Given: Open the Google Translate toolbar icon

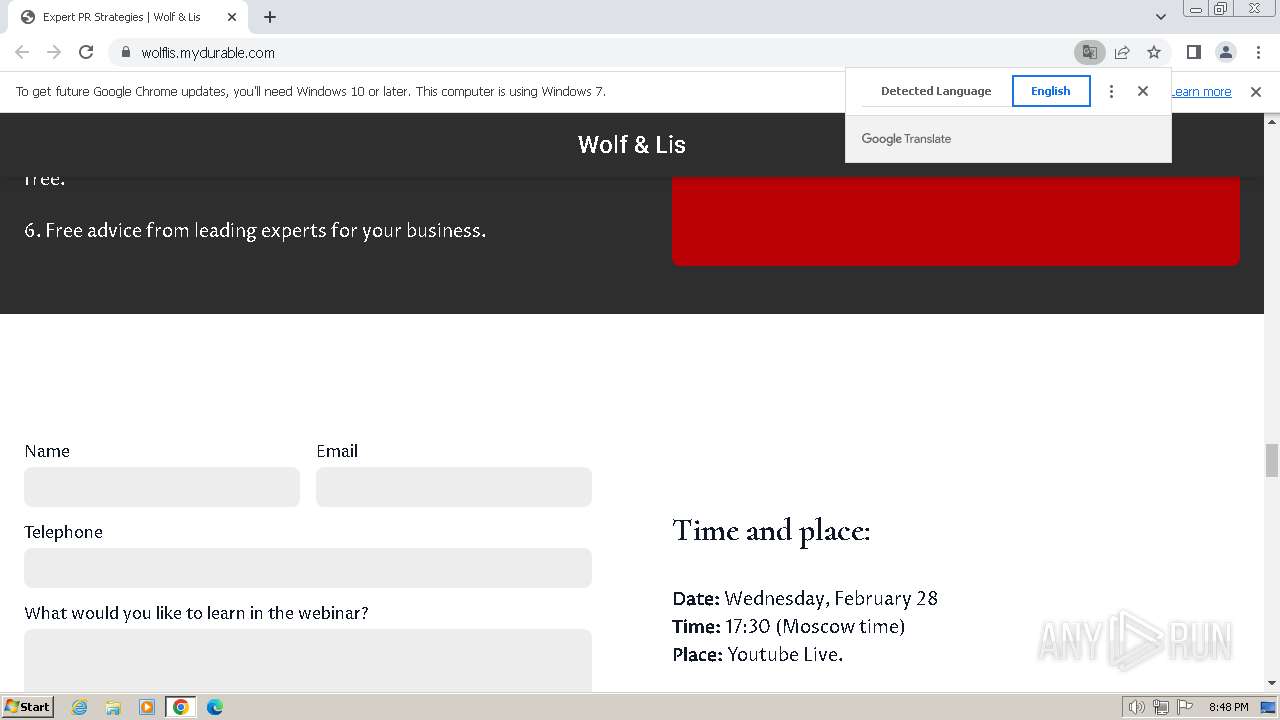Looking at the screenshot, I should point(1090,52).
